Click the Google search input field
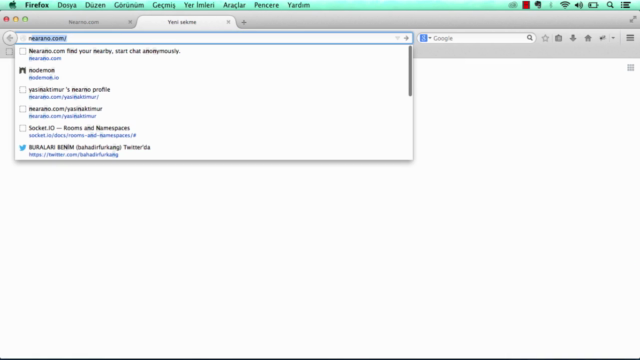Screen dimensions: 640x360 [x=478, y=38]
